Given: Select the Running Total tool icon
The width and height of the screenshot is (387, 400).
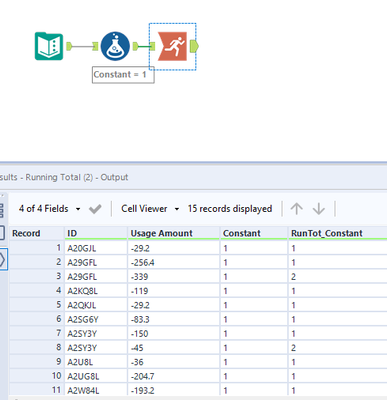Looking at the screenshot, I should [172, 46].
